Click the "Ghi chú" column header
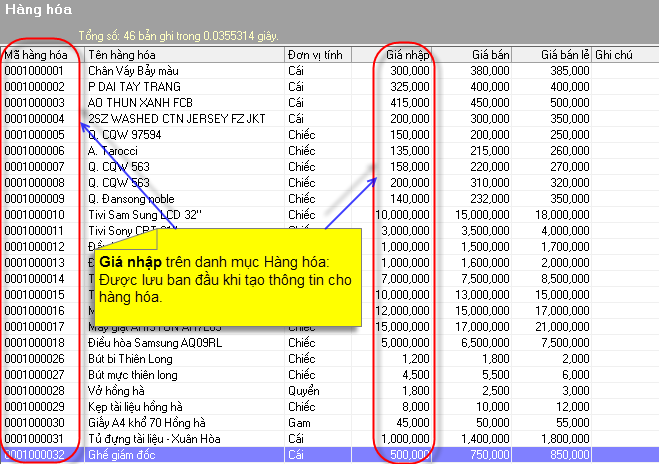Image resolution: width=659 pixels, height=464 pixels. coord(614,55)
